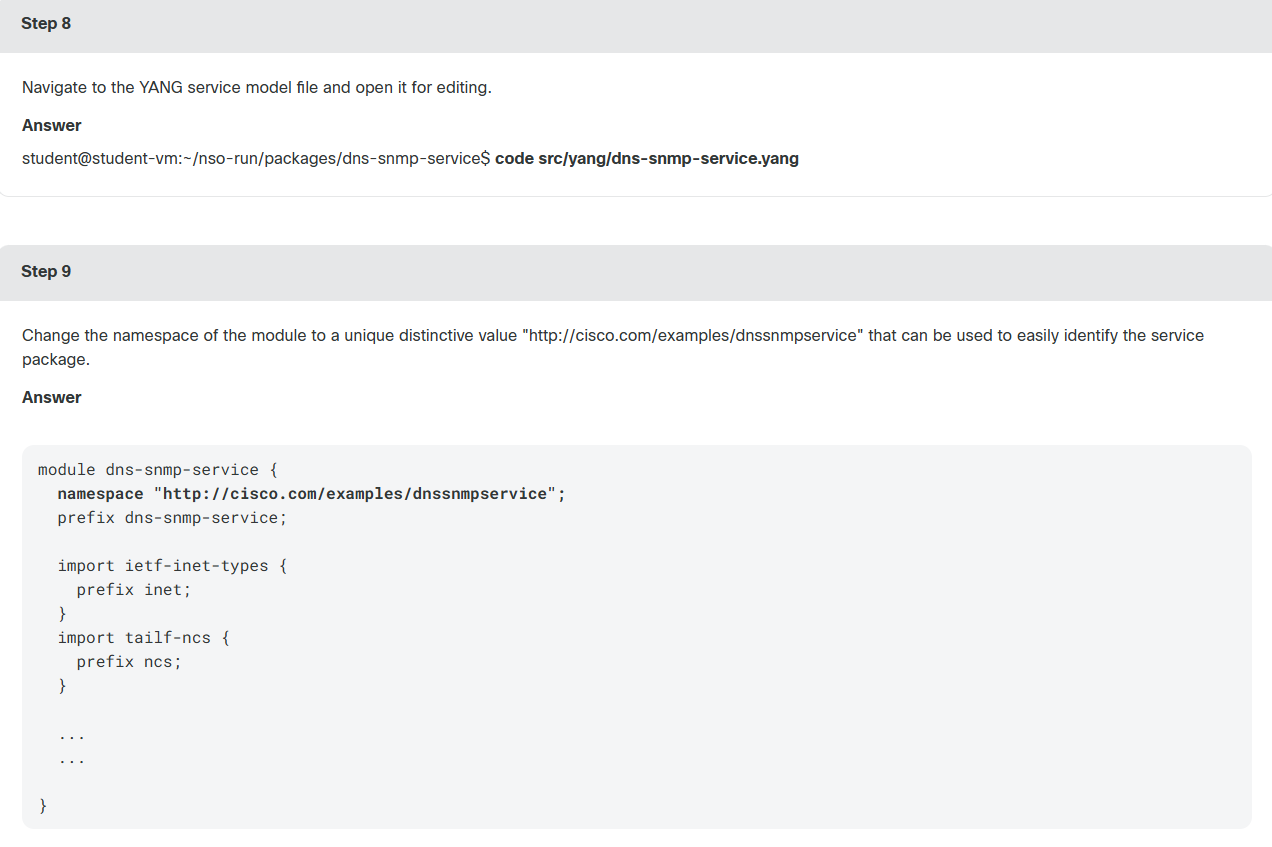
Task: Click the import tailf-ncs line
Action: point(143,638)
